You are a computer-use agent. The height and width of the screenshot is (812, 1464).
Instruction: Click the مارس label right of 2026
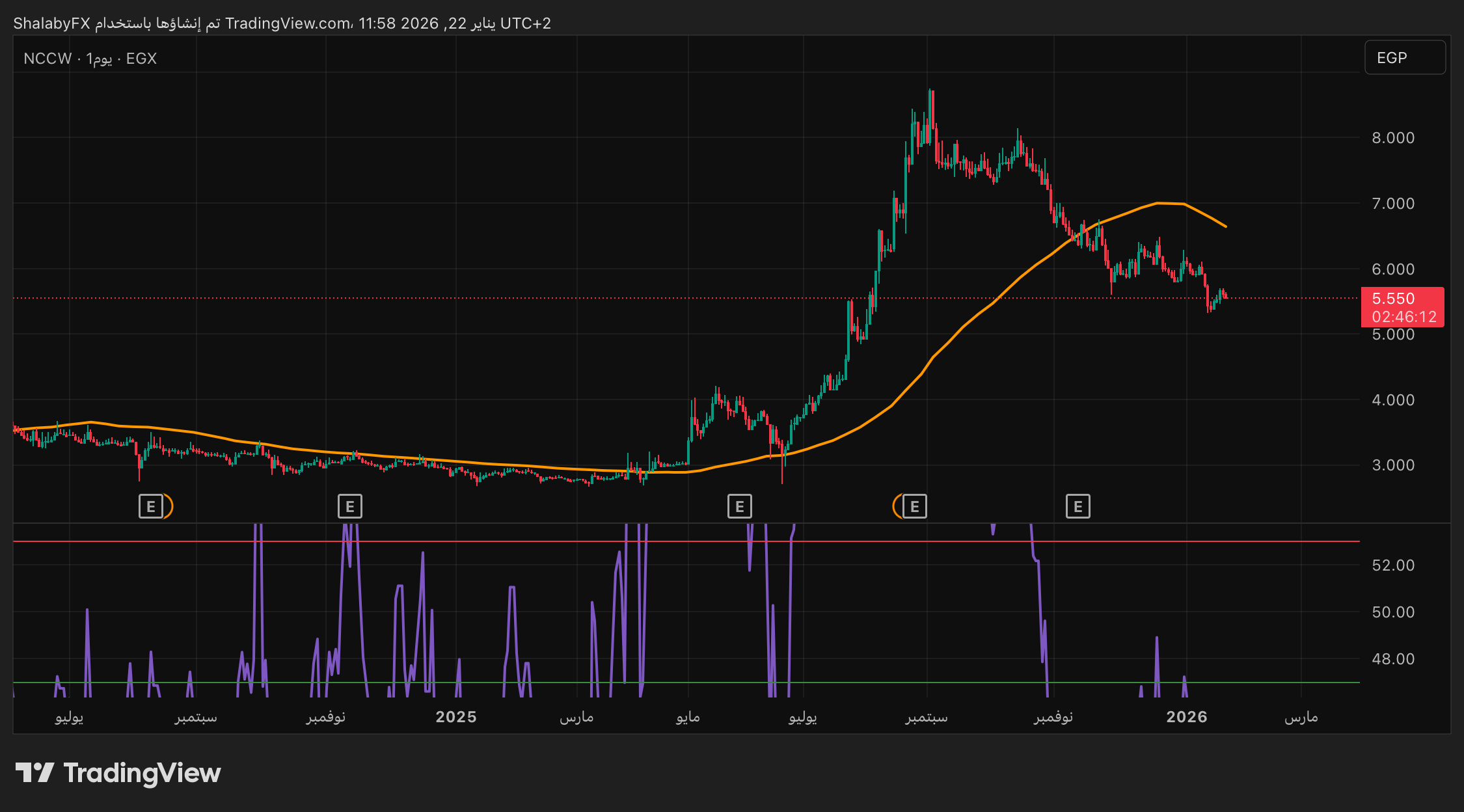pyautogui.click(x=1301, y=717)
